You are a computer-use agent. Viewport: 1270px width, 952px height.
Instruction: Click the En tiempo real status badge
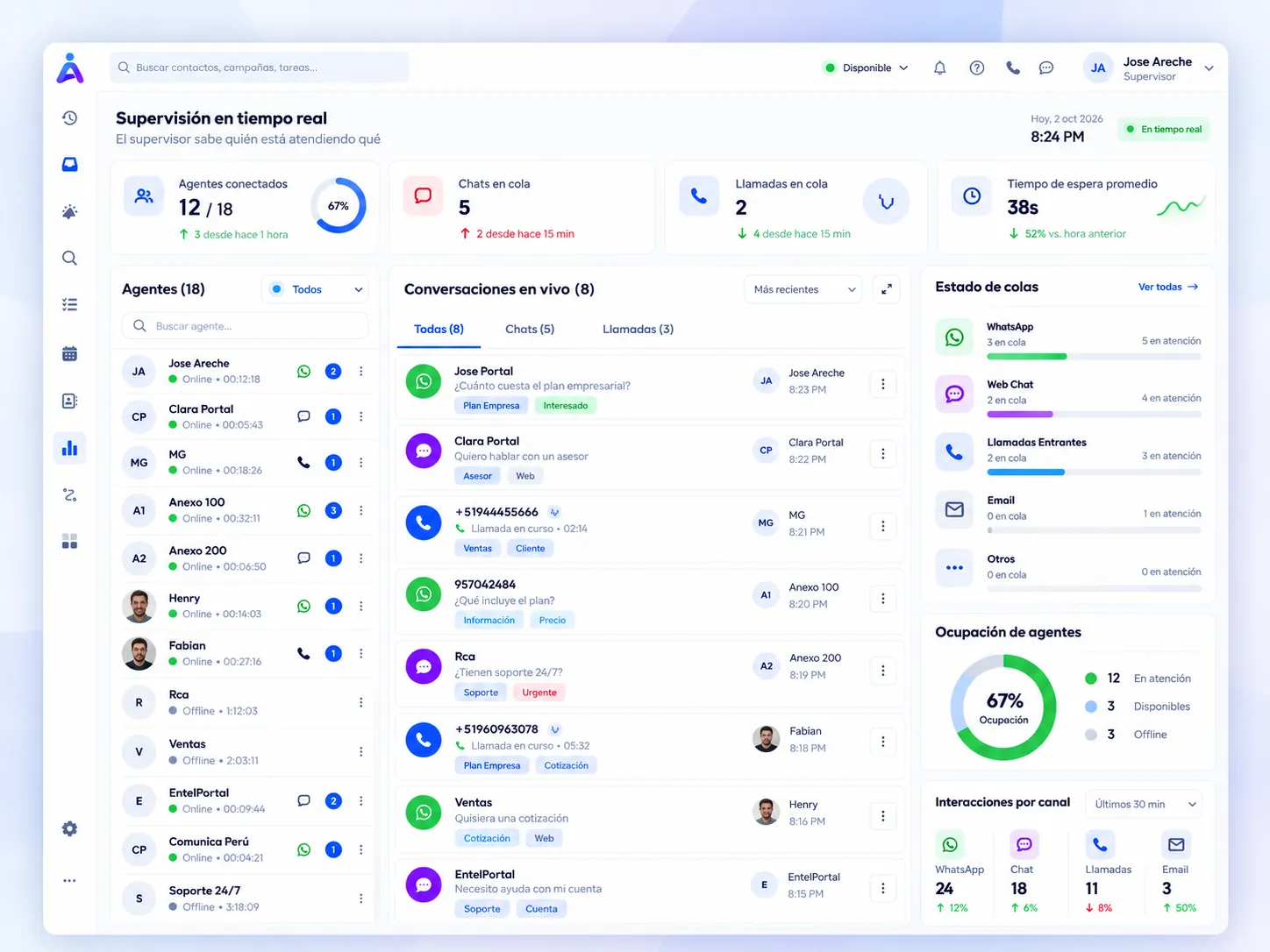[x=1164, y=130]
